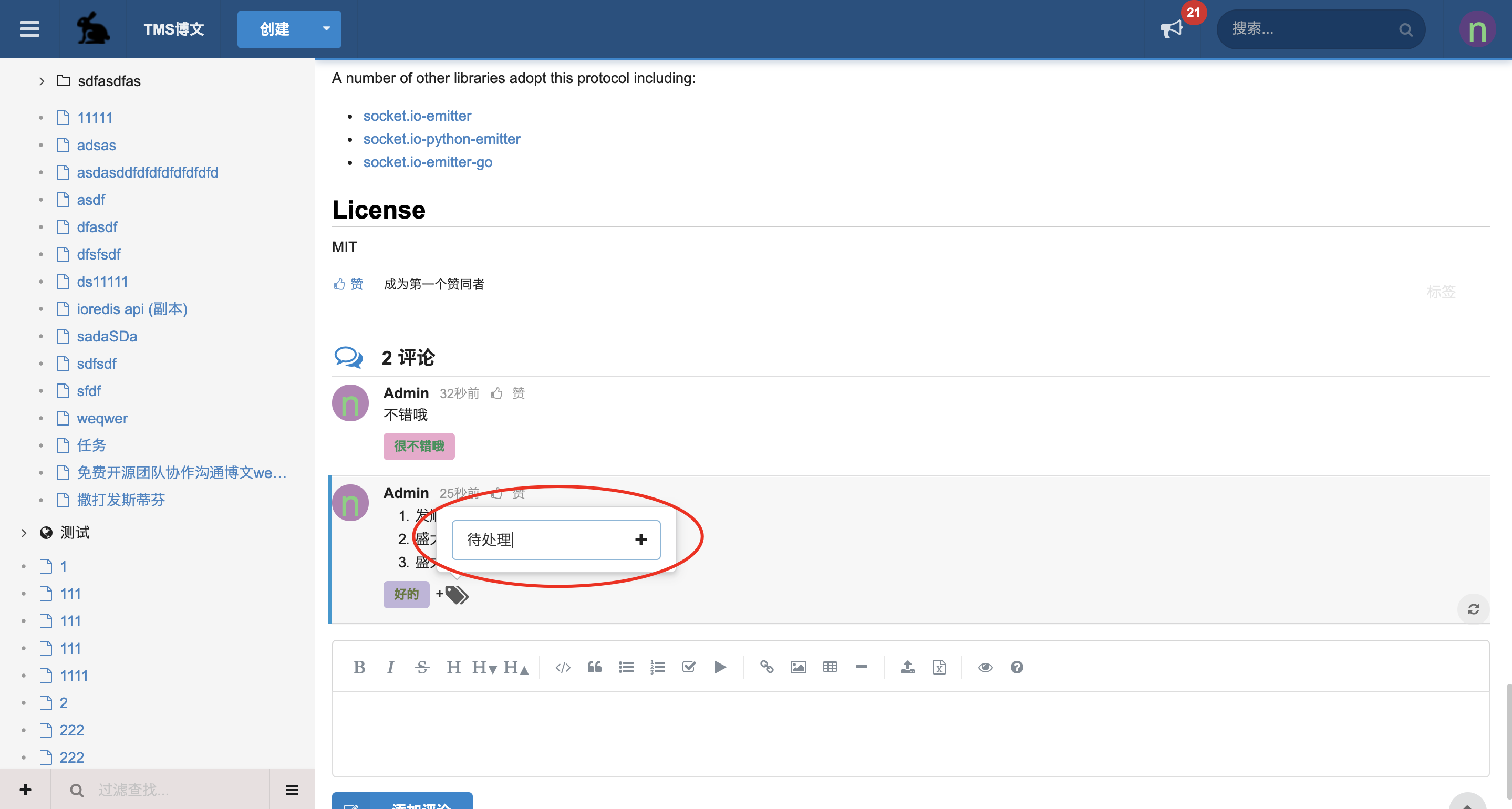Screen dimensions: 1512x809
Task: Like the 32秒前 Admin comment
Action: (508, 393)
